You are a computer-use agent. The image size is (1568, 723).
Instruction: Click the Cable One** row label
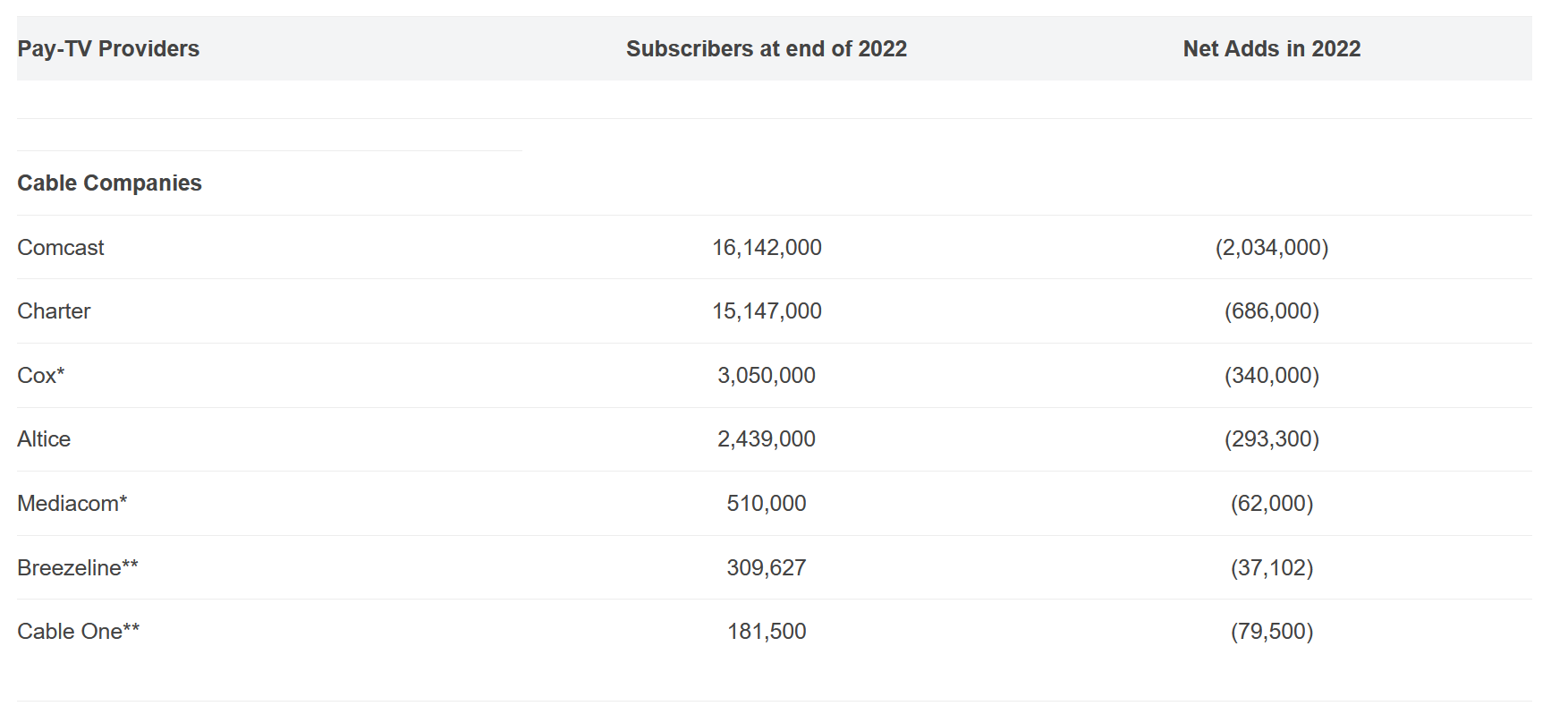tap(79, 632)
